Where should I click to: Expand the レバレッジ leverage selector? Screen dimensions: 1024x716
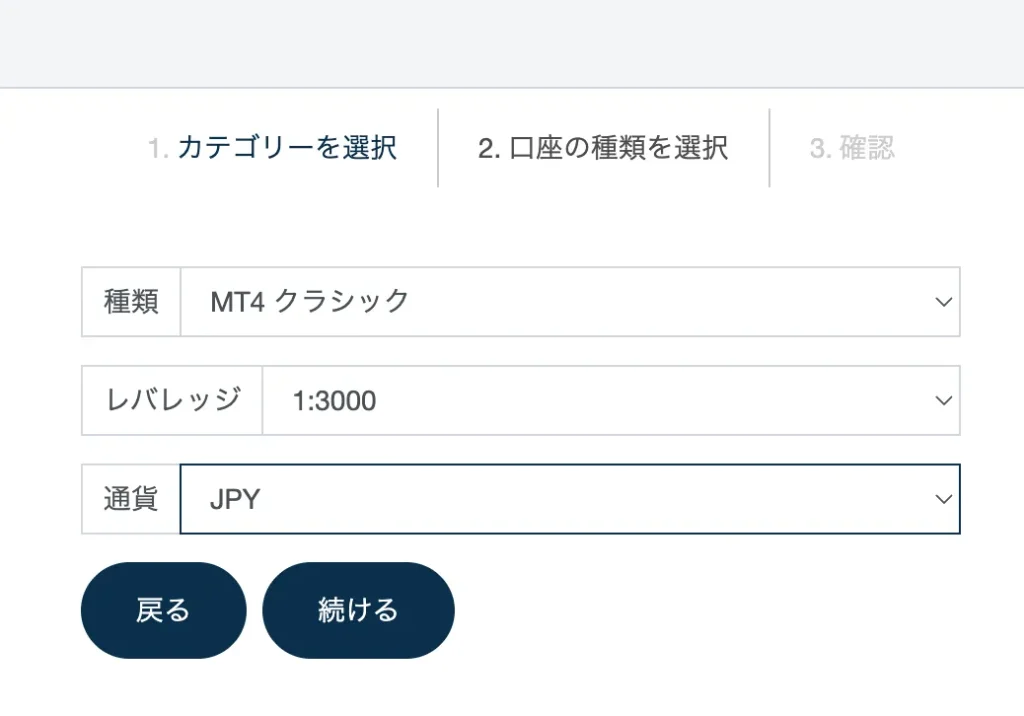point(600,400)
